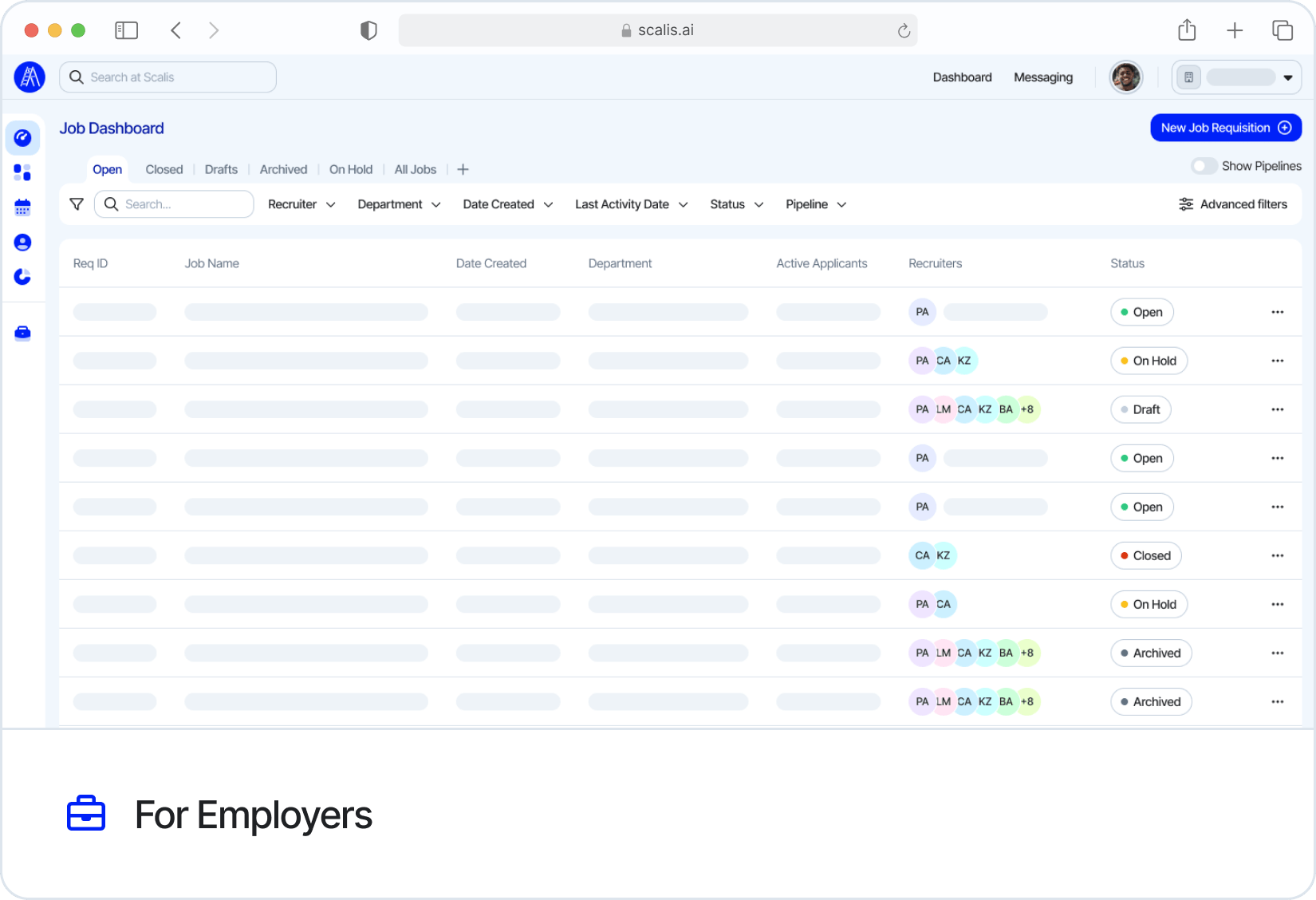1316x900 pixels.
Task: Open the filter funnel icon near search
Action: (x=77, y=203)
